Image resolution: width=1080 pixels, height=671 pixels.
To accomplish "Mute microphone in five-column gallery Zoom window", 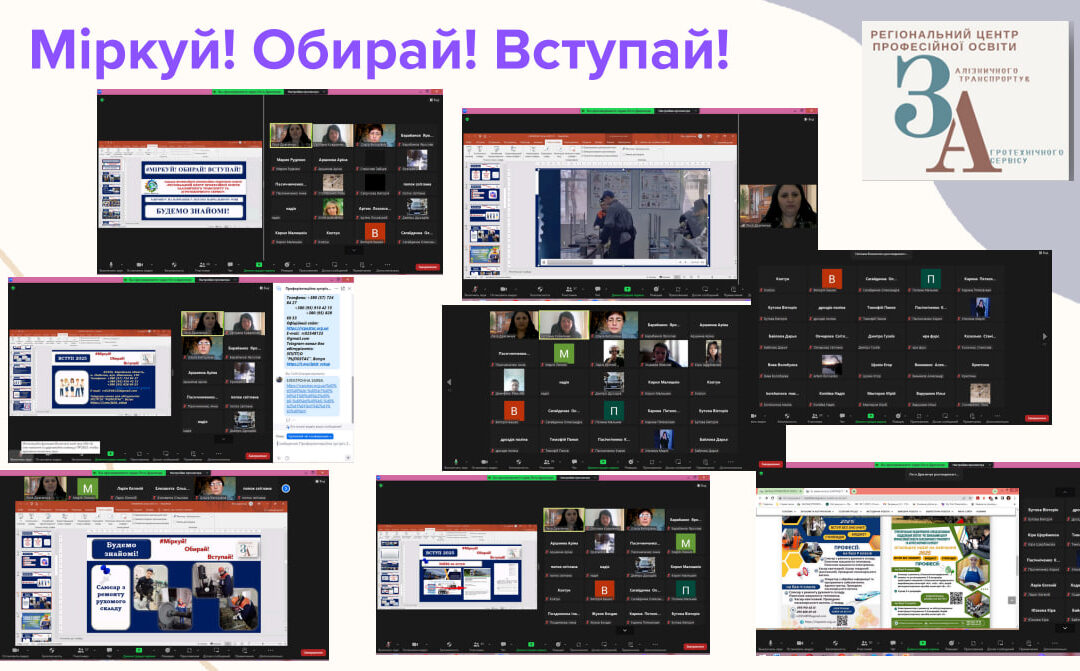I will [x=456, y=462].
